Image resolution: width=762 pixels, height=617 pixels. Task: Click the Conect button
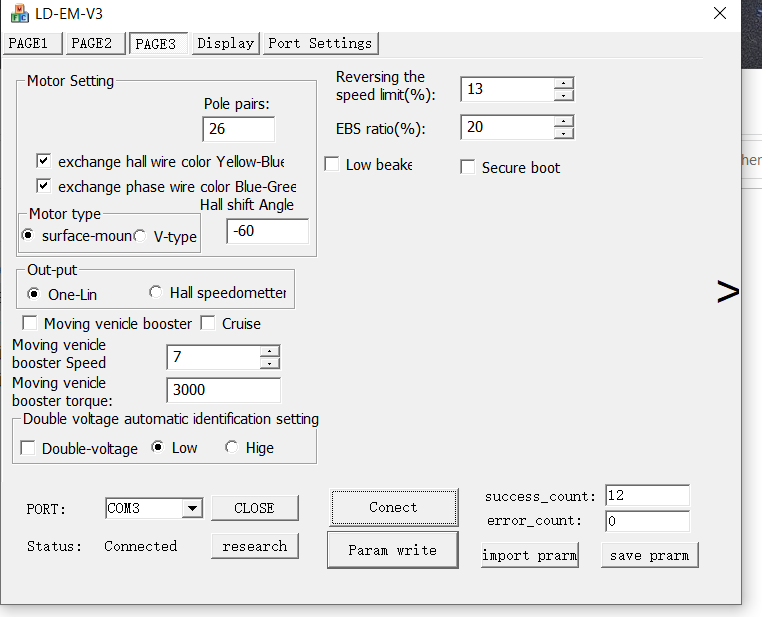click(x=393, y=507)
